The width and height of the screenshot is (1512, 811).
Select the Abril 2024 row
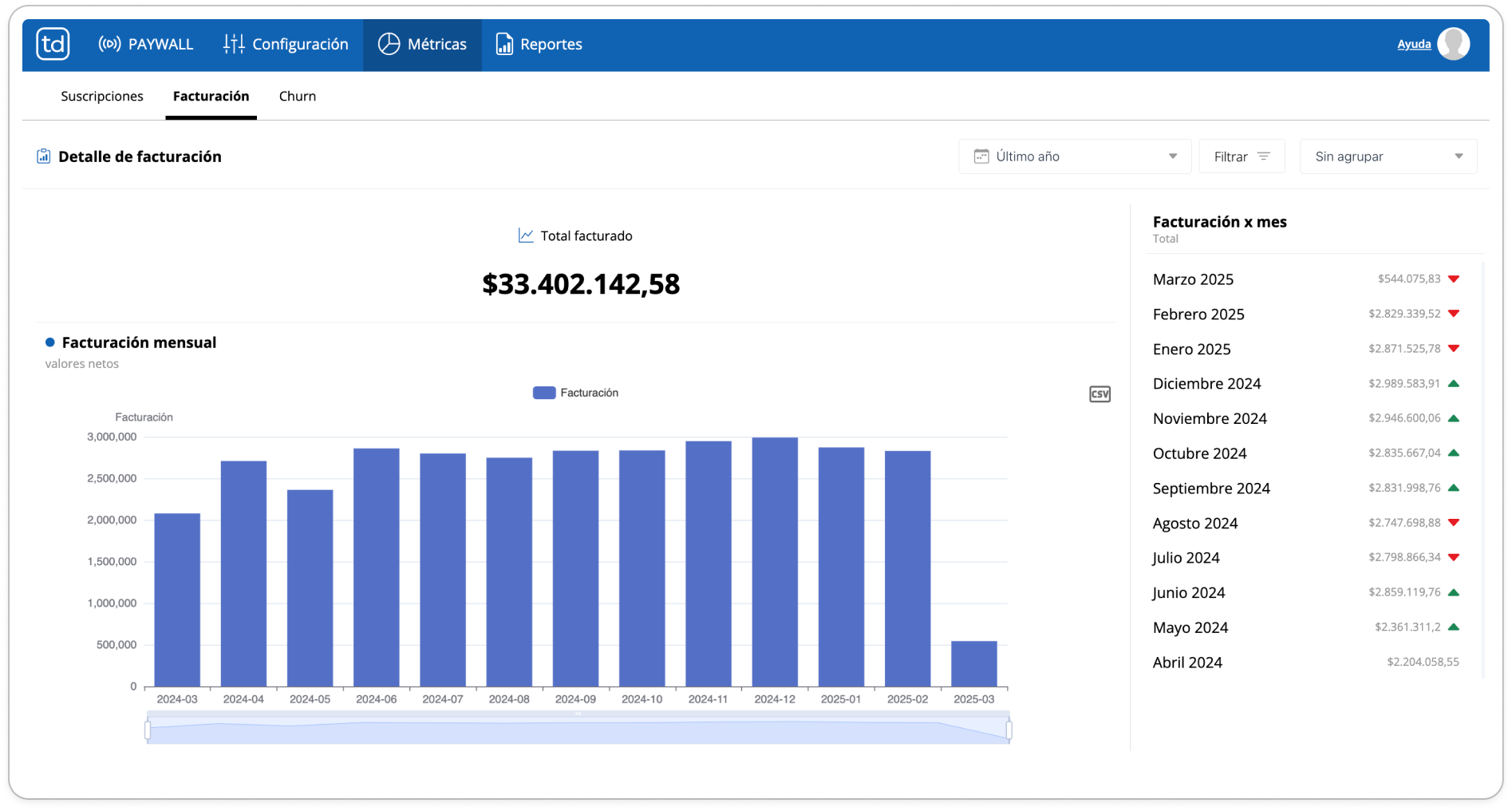(1305, 663)
